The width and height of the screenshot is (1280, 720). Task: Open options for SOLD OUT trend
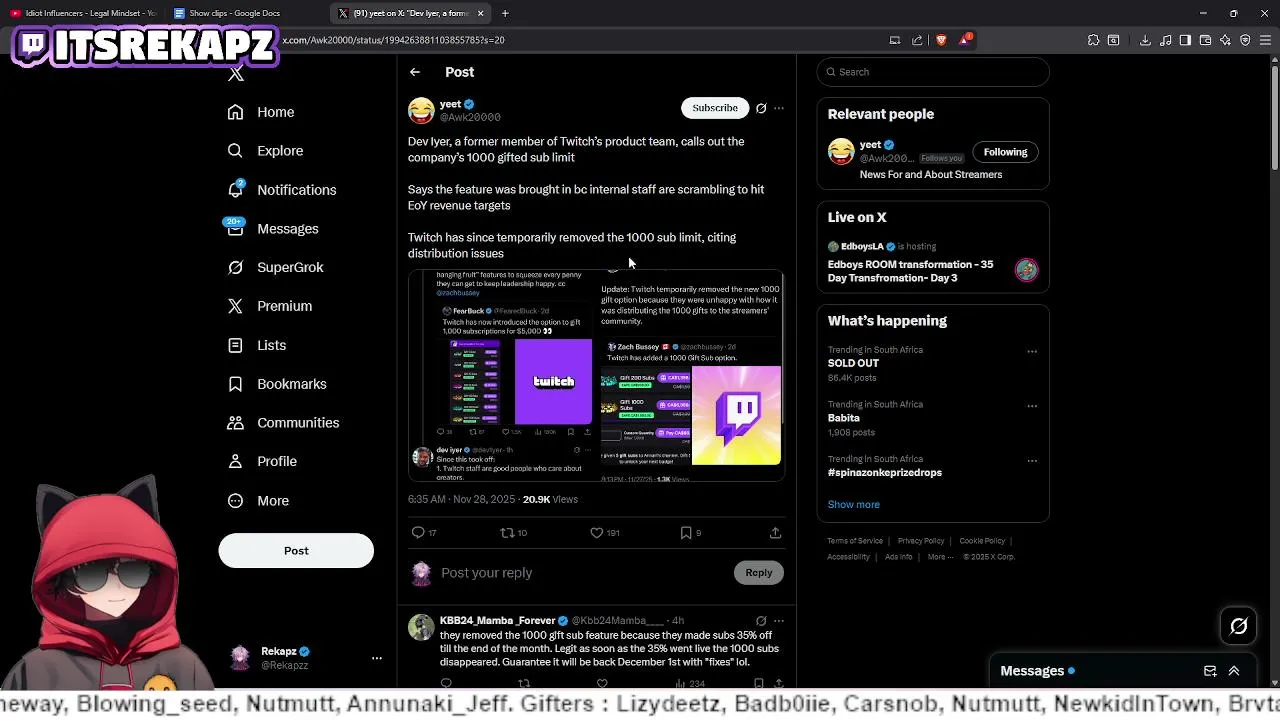(1032, 351)
